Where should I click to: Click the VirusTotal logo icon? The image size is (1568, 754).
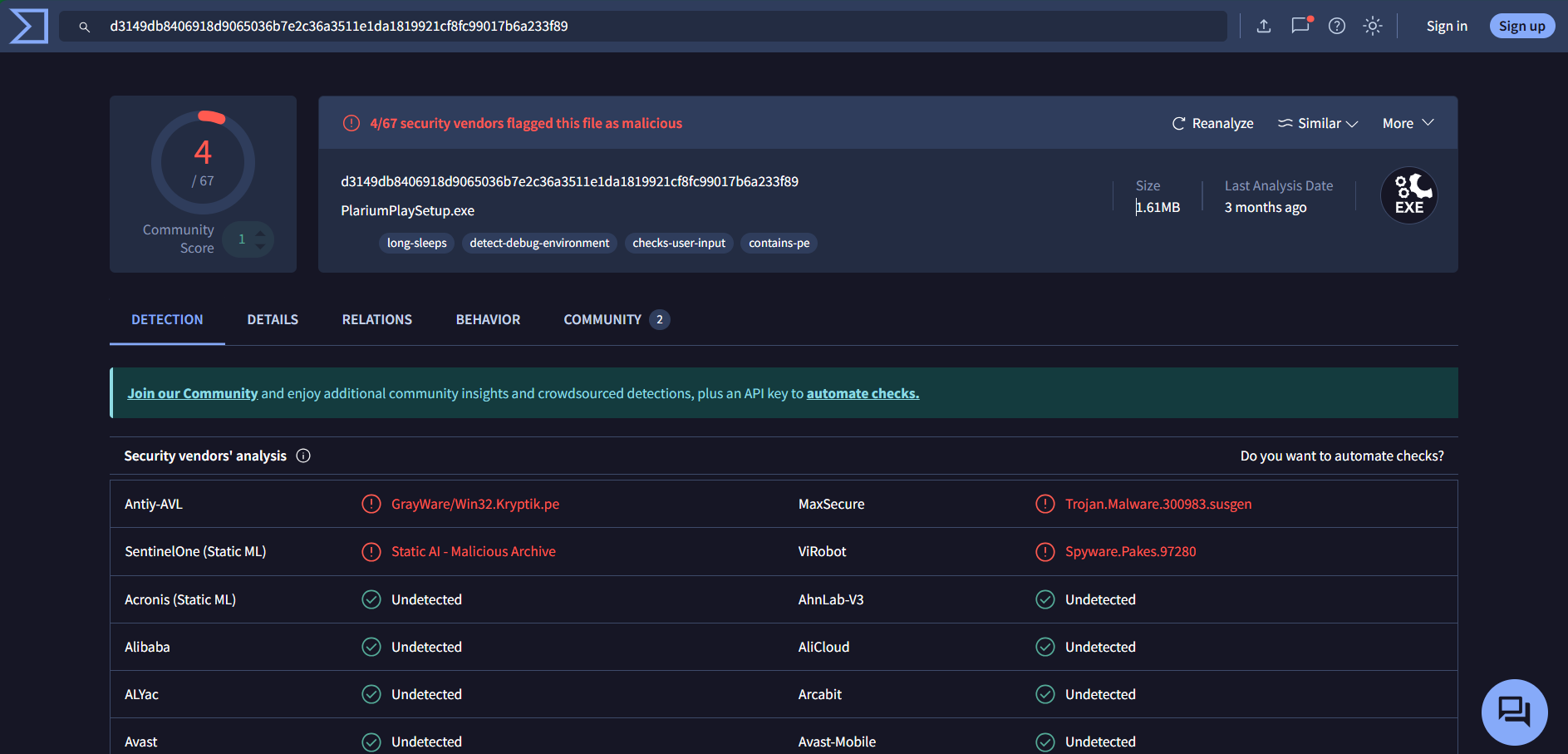[29, 26]
